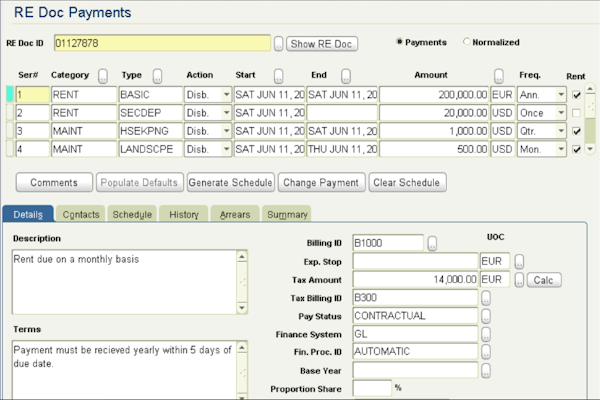Click the Generate Schedule button

click(230, 183)
